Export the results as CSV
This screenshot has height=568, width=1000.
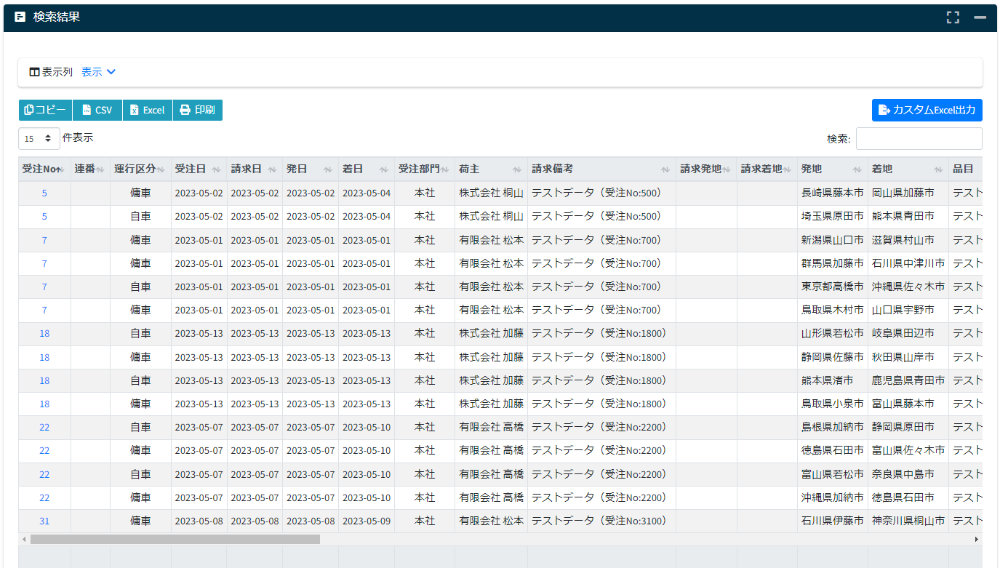coord(97,110)
